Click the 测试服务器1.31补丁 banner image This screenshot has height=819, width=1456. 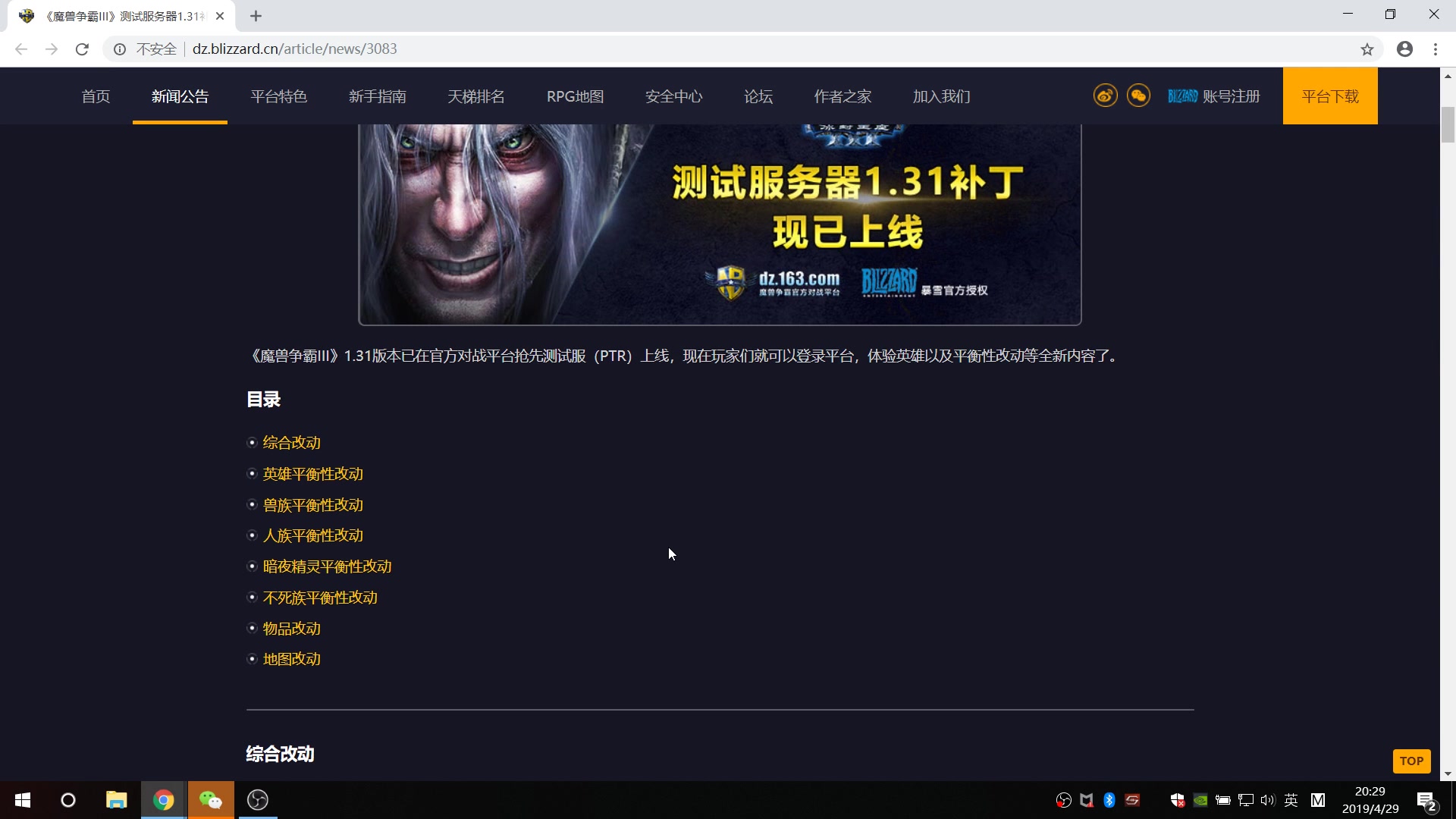720,224
